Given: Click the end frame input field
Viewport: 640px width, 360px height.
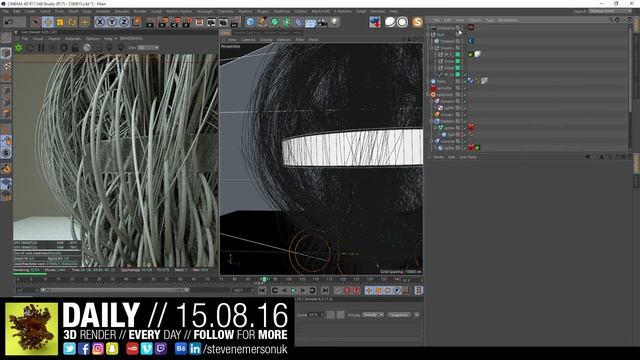Looking at the screenshot, I should click(x=243, y=290).
